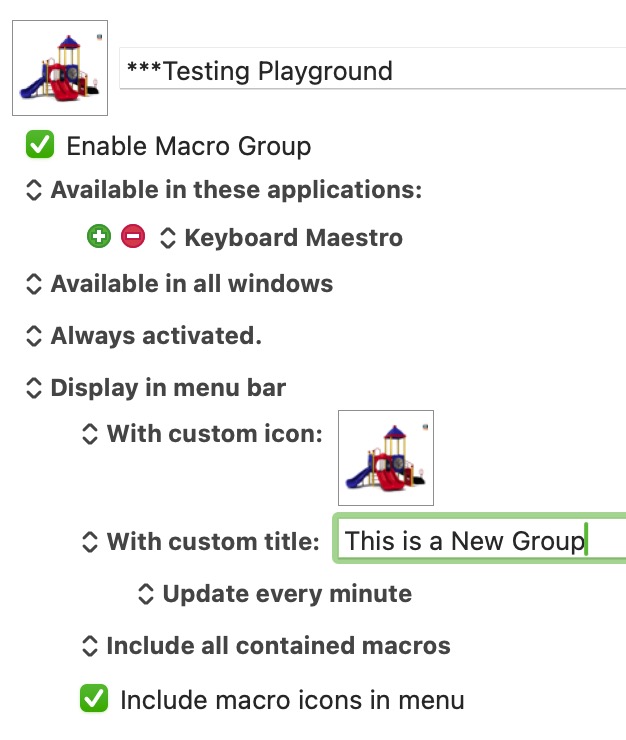Click the stepper arrows beside Keyboard Maestro
Viewport: 626px width, 740px height.
(x=168, y=237)
